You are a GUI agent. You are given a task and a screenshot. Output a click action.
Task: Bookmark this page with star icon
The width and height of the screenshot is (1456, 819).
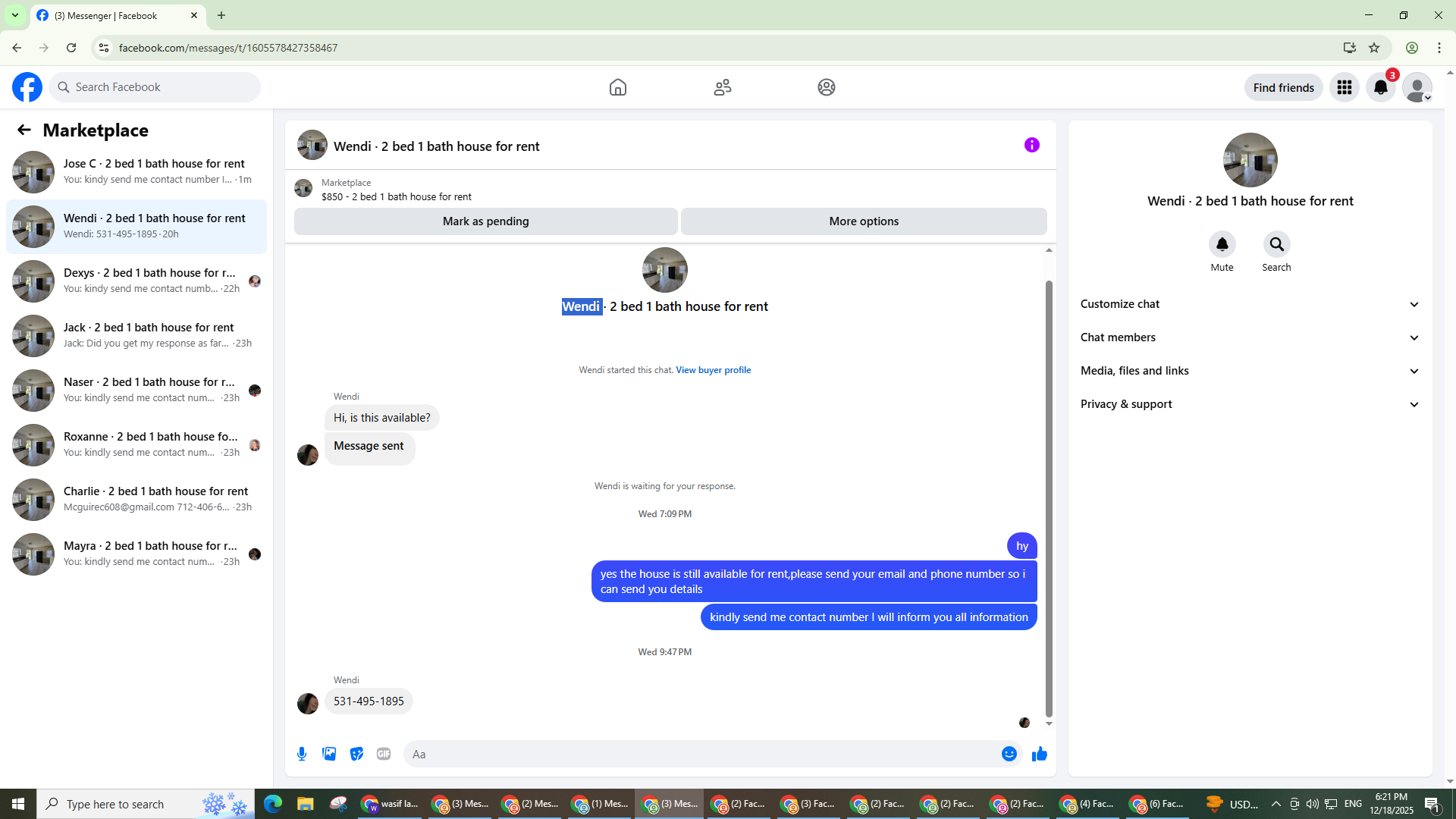click(x=1374, y=48)
